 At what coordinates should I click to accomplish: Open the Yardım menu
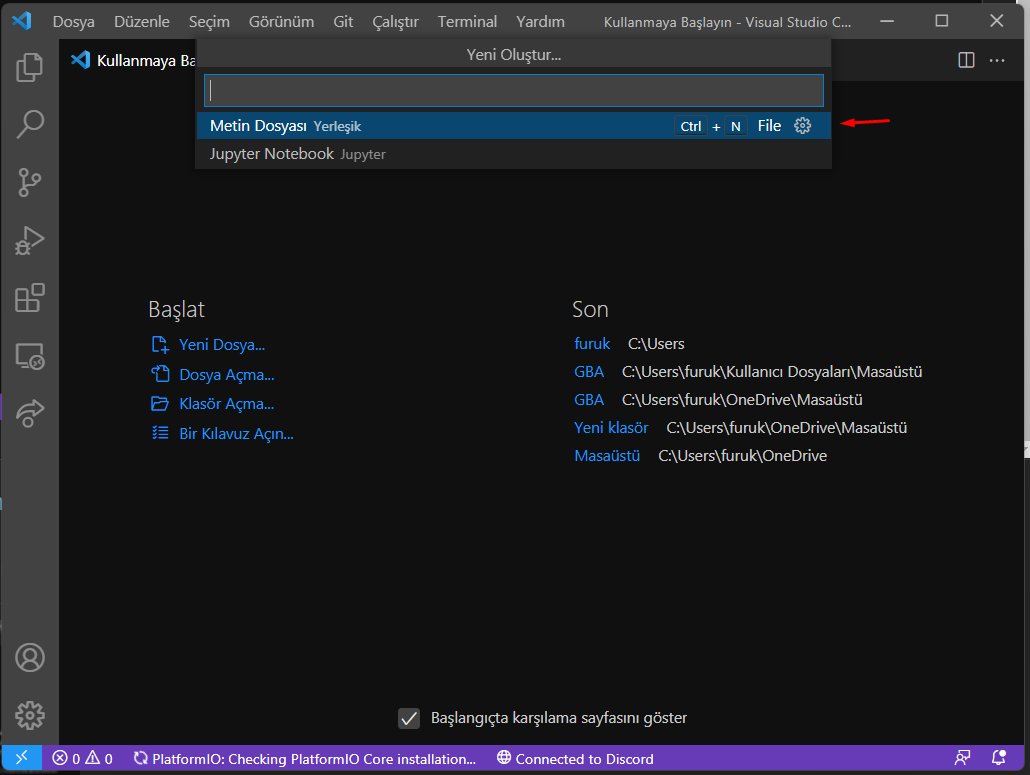(540, 22)
